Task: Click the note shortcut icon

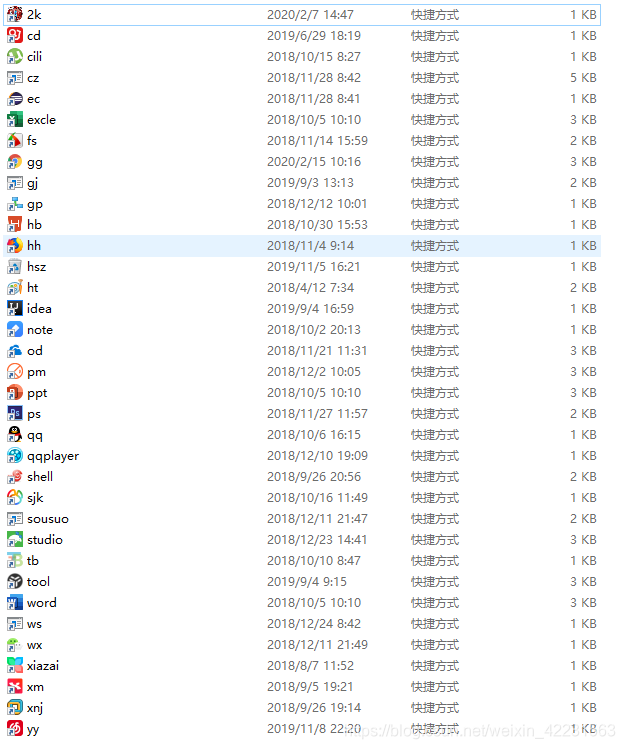Action: [15, 330]
